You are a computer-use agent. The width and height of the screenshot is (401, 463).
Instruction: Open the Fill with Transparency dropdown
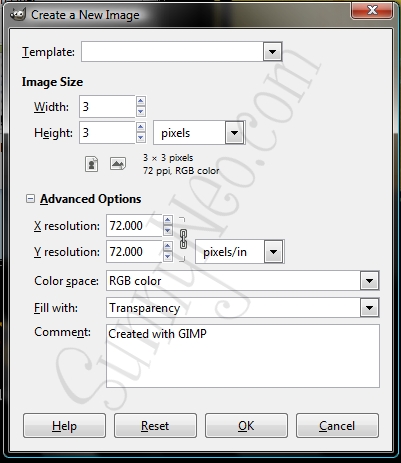click(369, 308)
